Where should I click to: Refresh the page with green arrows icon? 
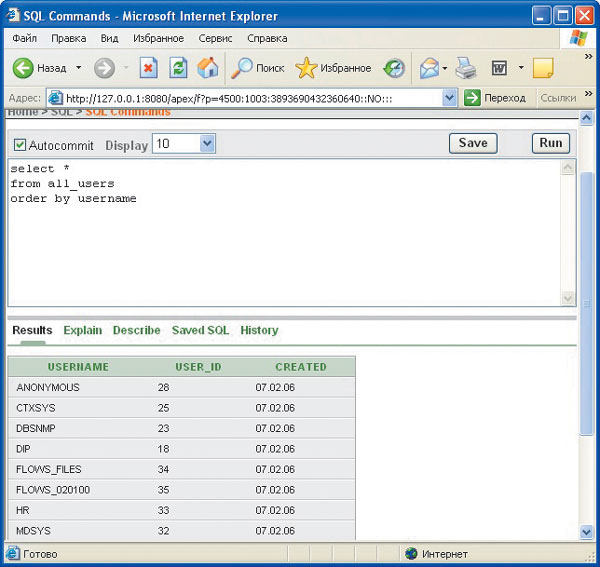click(x=178, y=68)
